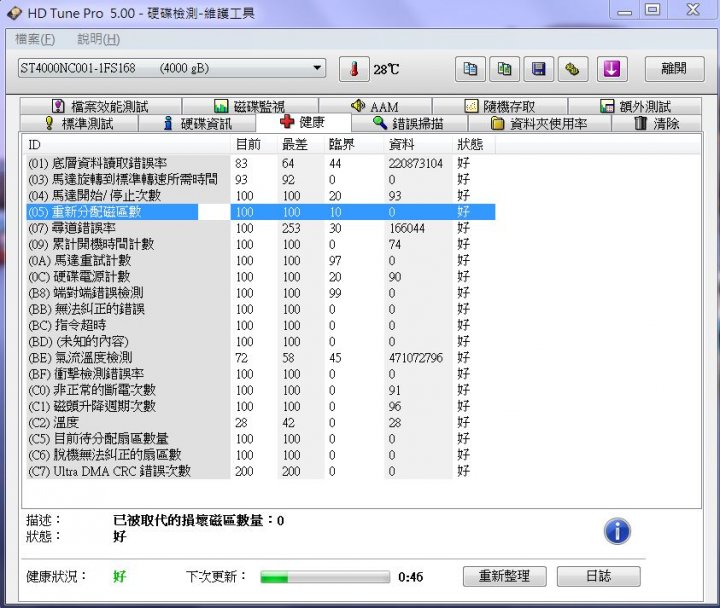Click the thermometer temperature icon
Screen dimensions: 720x608
[x=354, y=69]
